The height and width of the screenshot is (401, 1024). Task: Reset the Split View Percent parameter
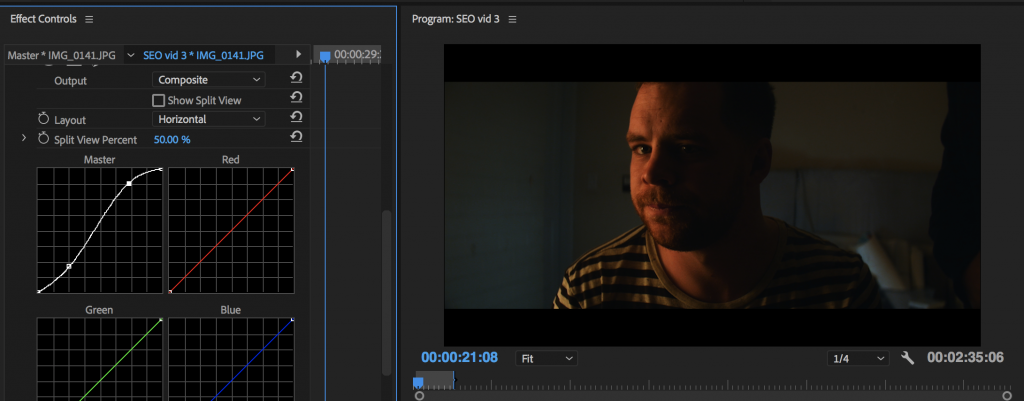pos(296,136)
